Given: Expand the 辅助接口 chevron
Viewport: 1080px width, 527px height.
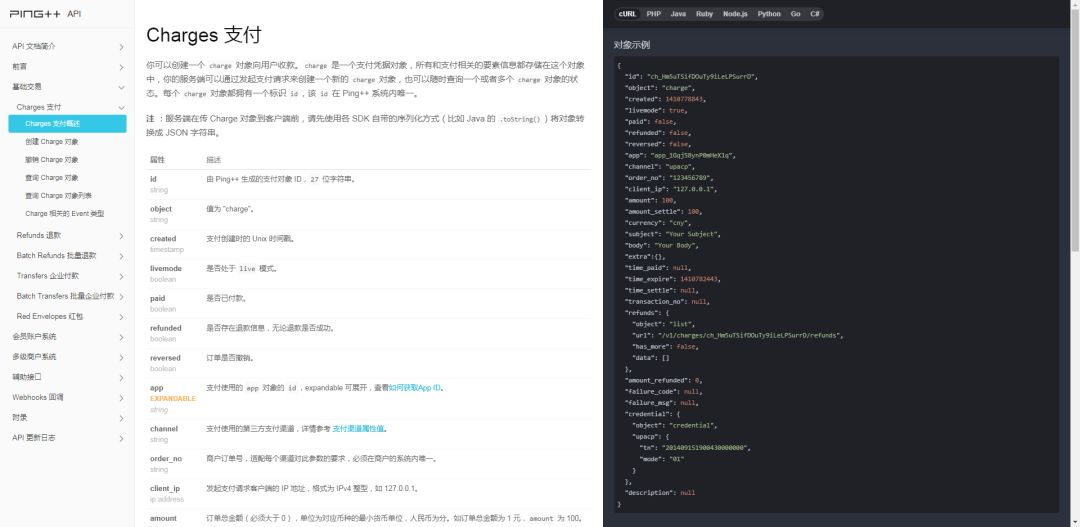Looking at the screenshot, I should point(121,378).
